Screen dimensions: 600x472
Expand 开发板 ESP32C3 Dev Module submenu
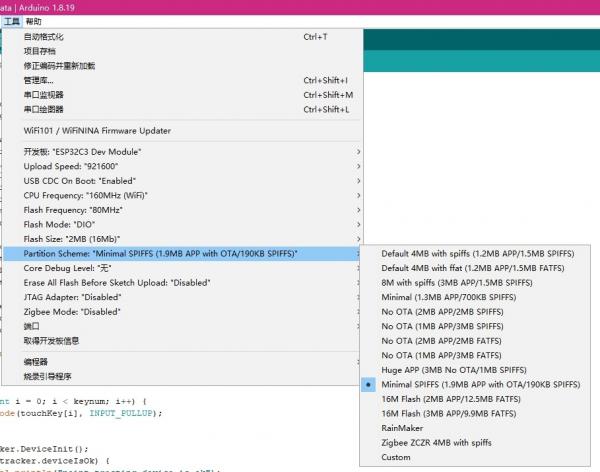[x=182, y=152]
